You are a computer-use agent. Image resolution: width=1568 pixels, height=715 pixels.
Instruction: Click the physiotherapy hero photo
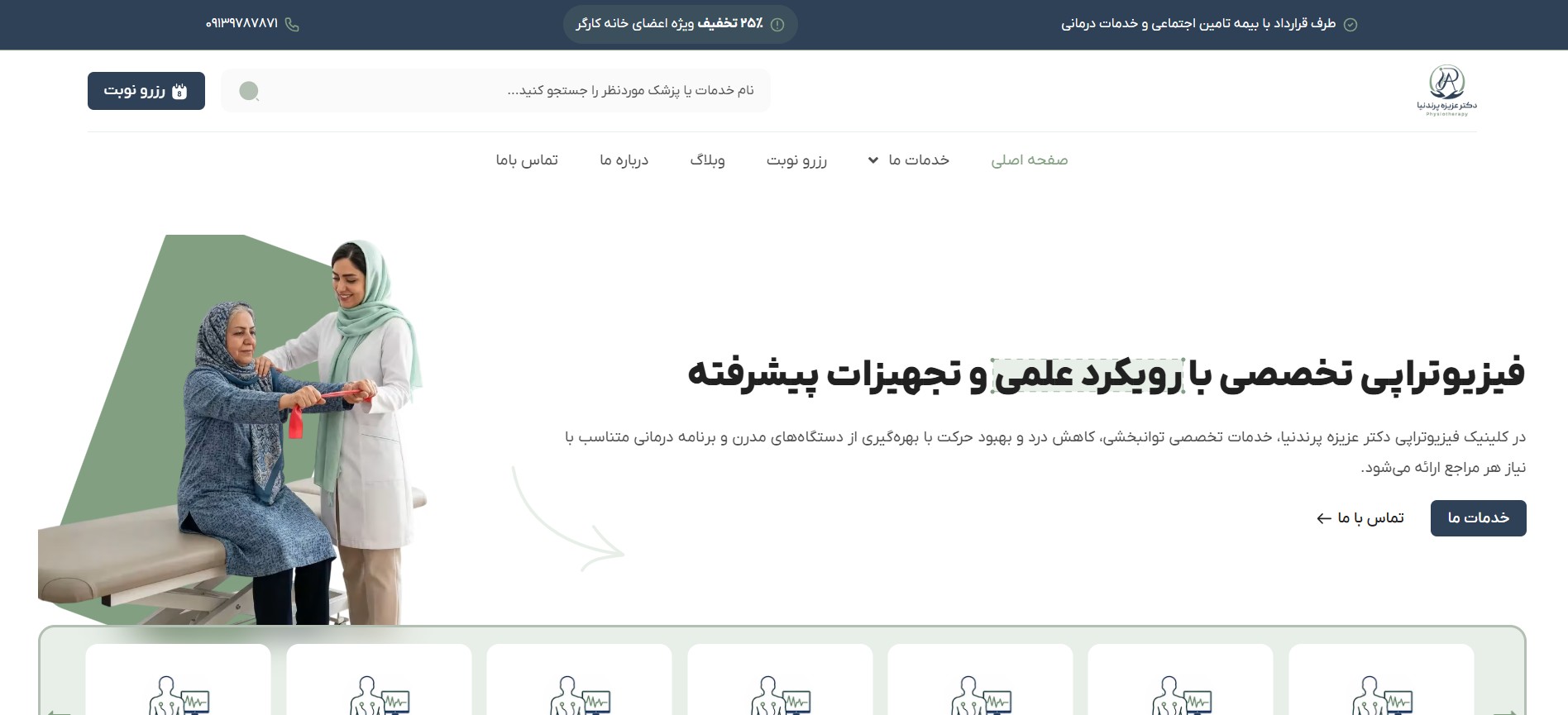pos(234,430)
